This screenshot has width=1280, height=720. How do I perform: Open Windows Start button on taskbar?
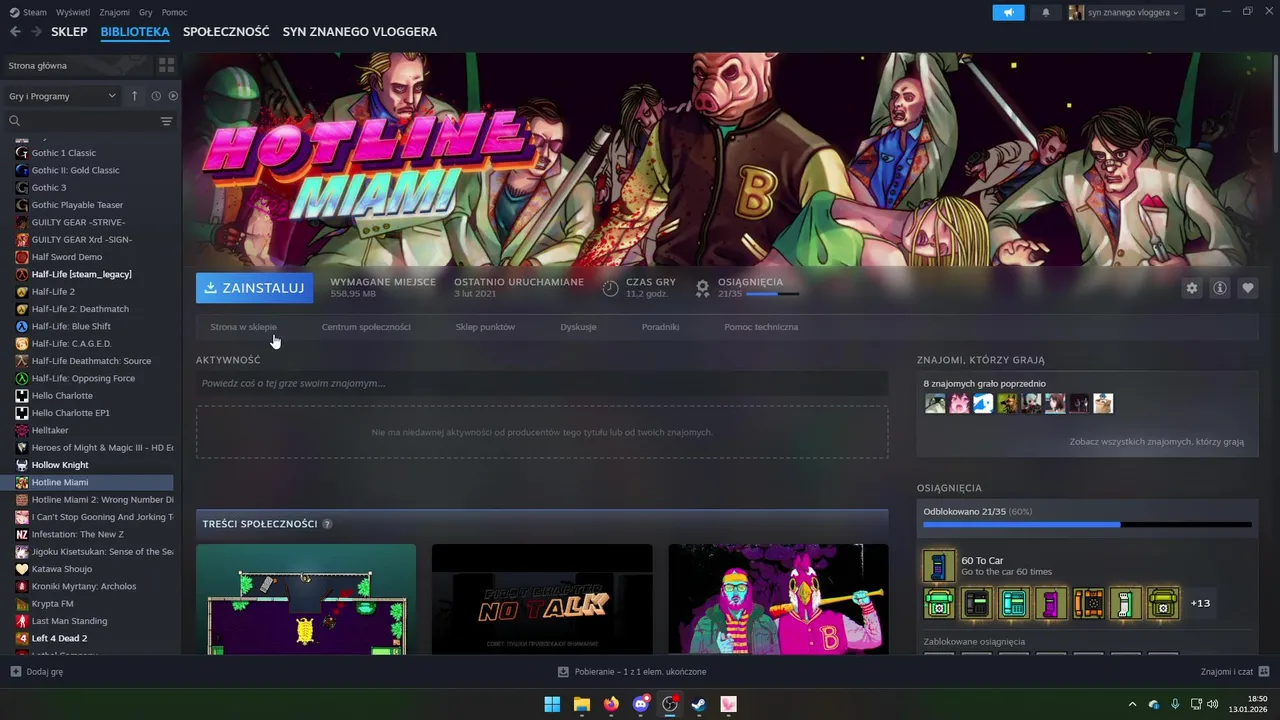(x=552, y=705)
